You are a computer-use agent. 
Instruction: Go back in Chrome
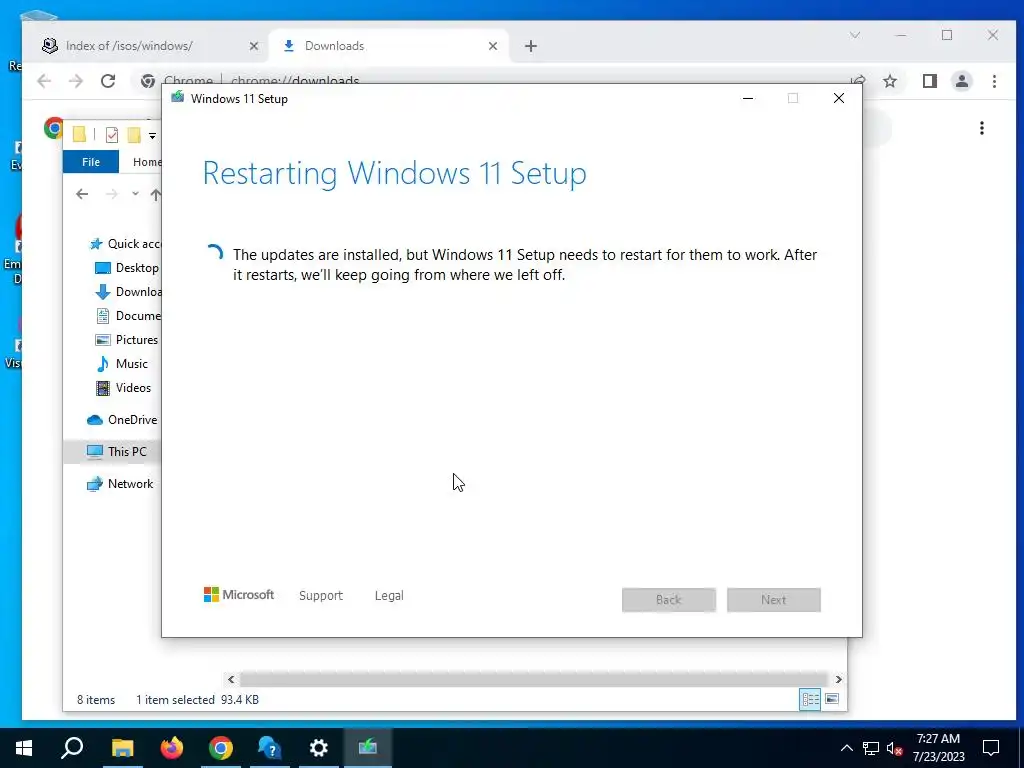44,81
